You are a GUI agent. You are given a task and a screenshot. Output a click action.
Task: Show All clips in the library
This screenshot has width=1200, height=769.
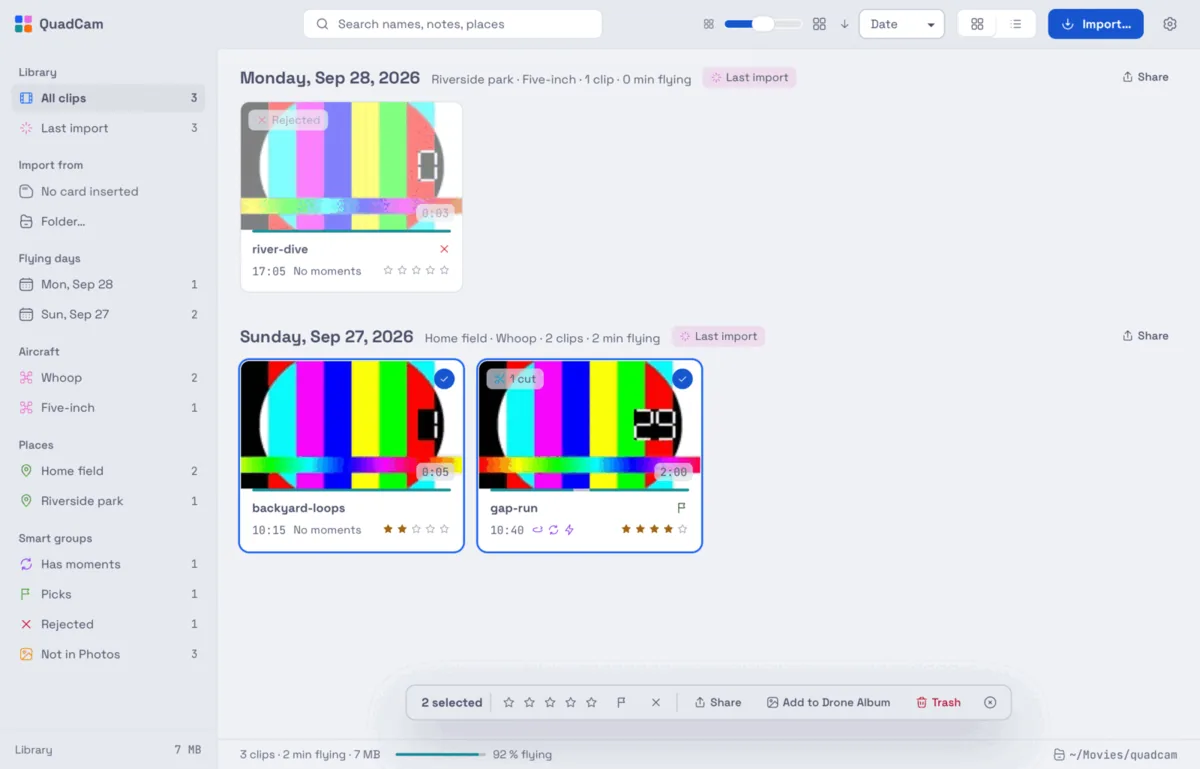tap(108, 98)
